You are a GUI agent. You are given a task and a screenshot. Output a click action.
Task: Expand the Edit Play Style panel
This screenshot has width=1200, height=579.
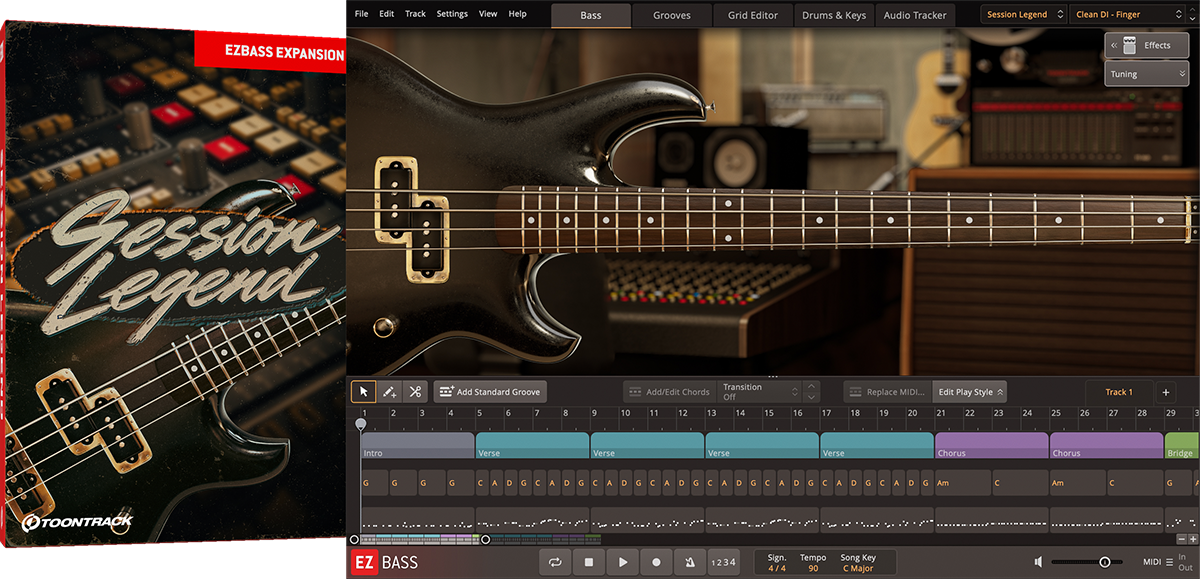[x=970, y=392]
